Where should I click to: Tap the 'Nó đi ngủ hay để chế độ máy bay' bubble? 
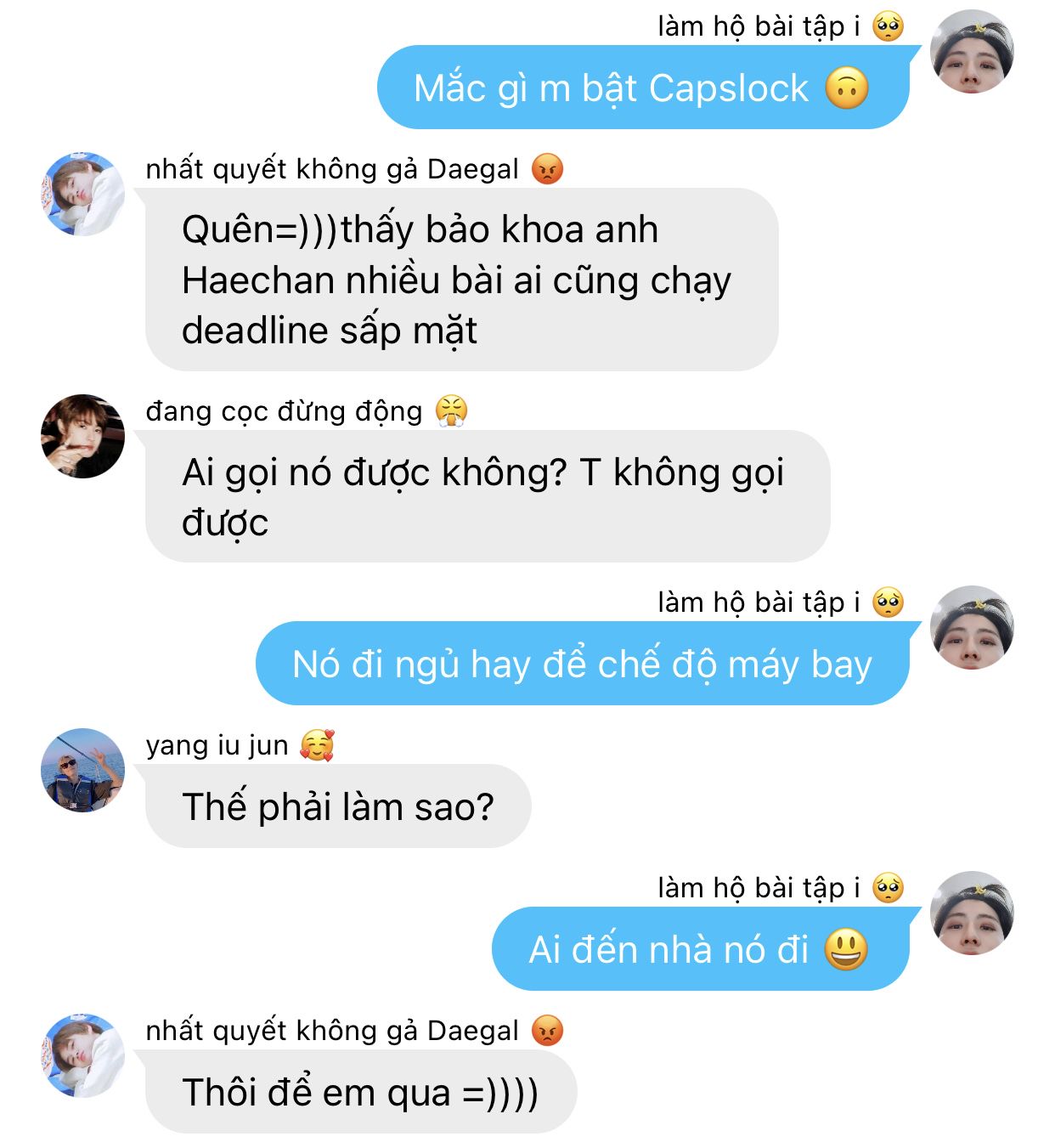(583, 664)
